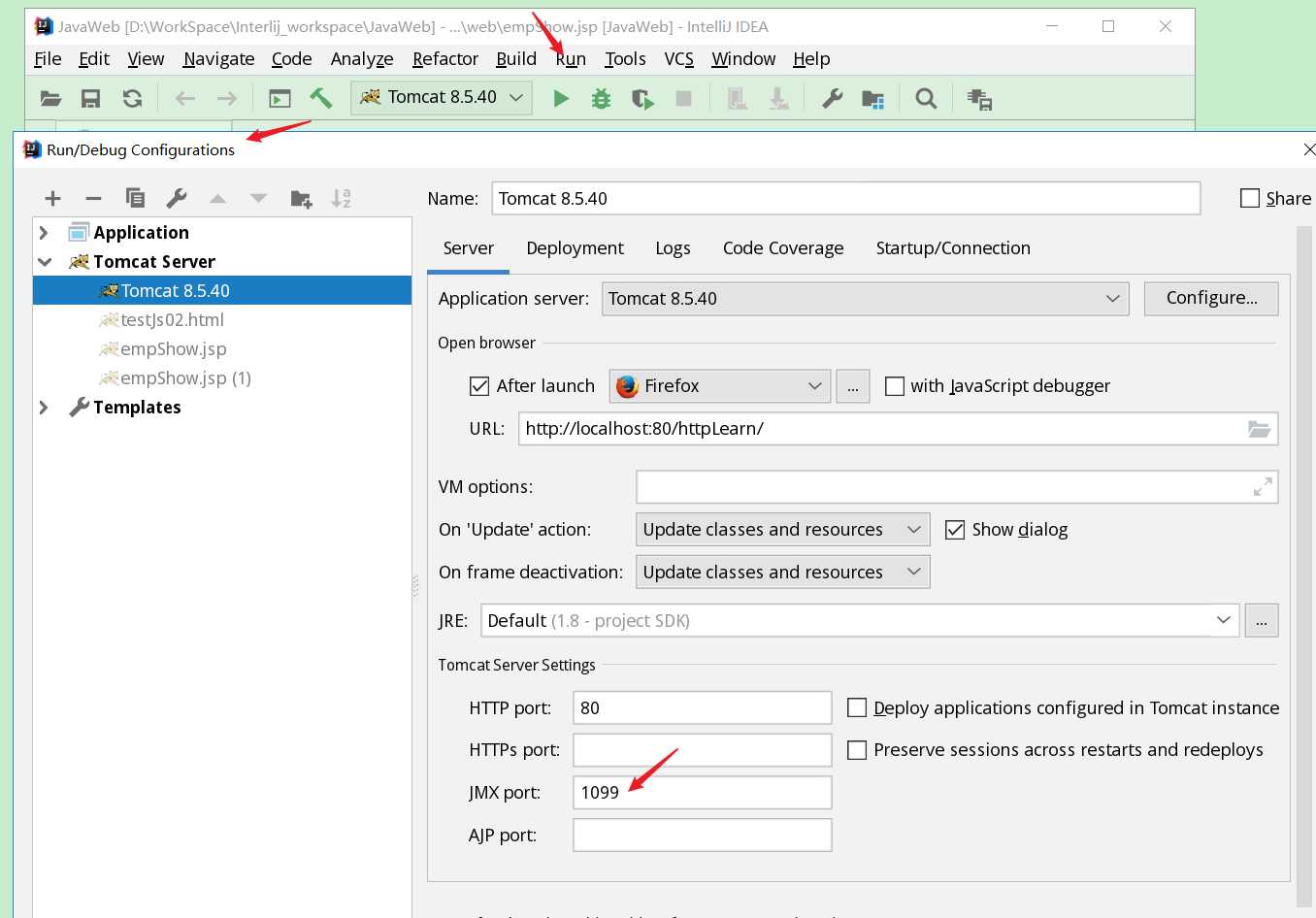
Task: Sort configurations alphabetically icon
Action: pos(341,198)
